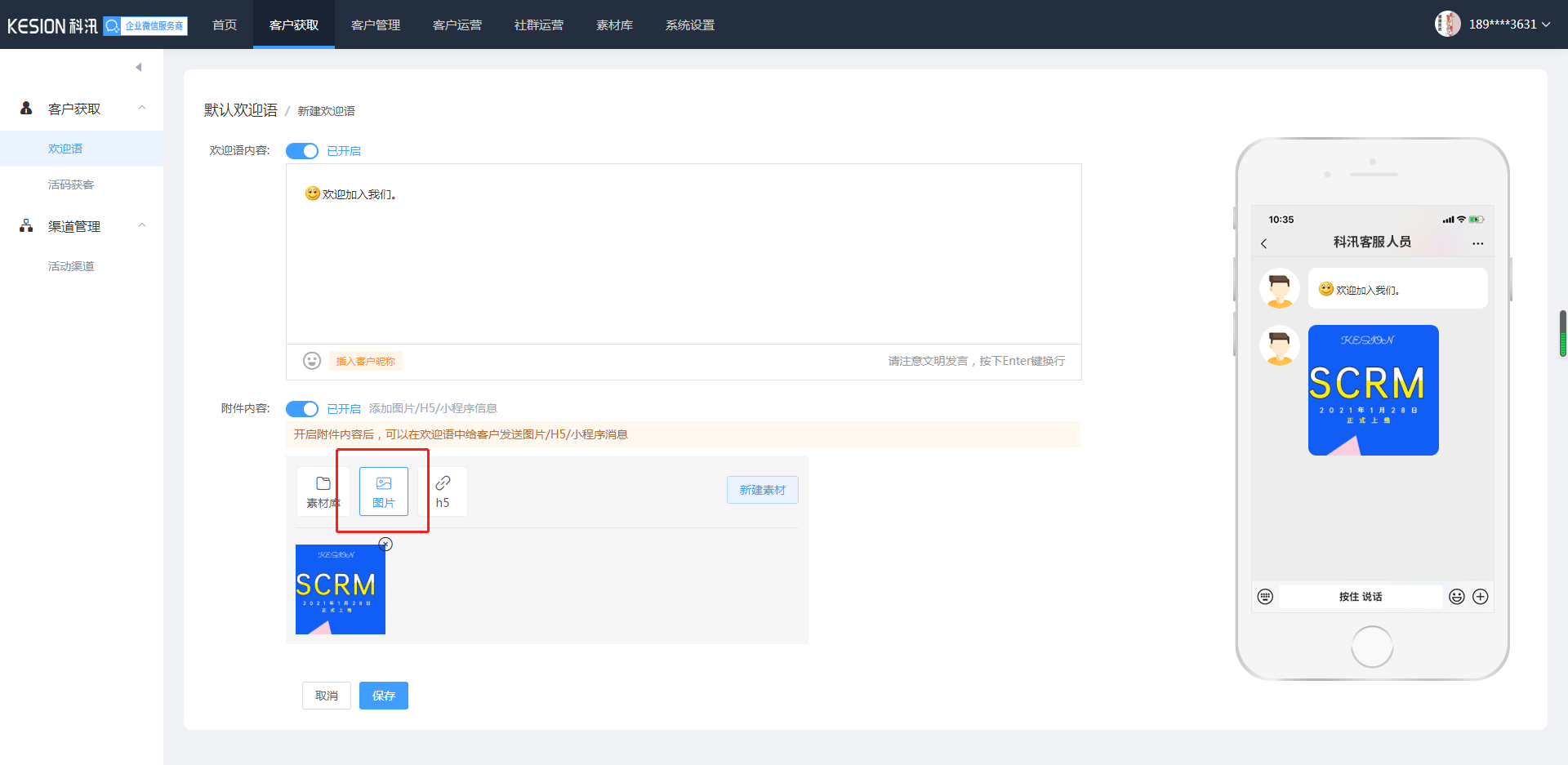Open the 系统设置 tab

pyautogui.click(x=690, y=24)
